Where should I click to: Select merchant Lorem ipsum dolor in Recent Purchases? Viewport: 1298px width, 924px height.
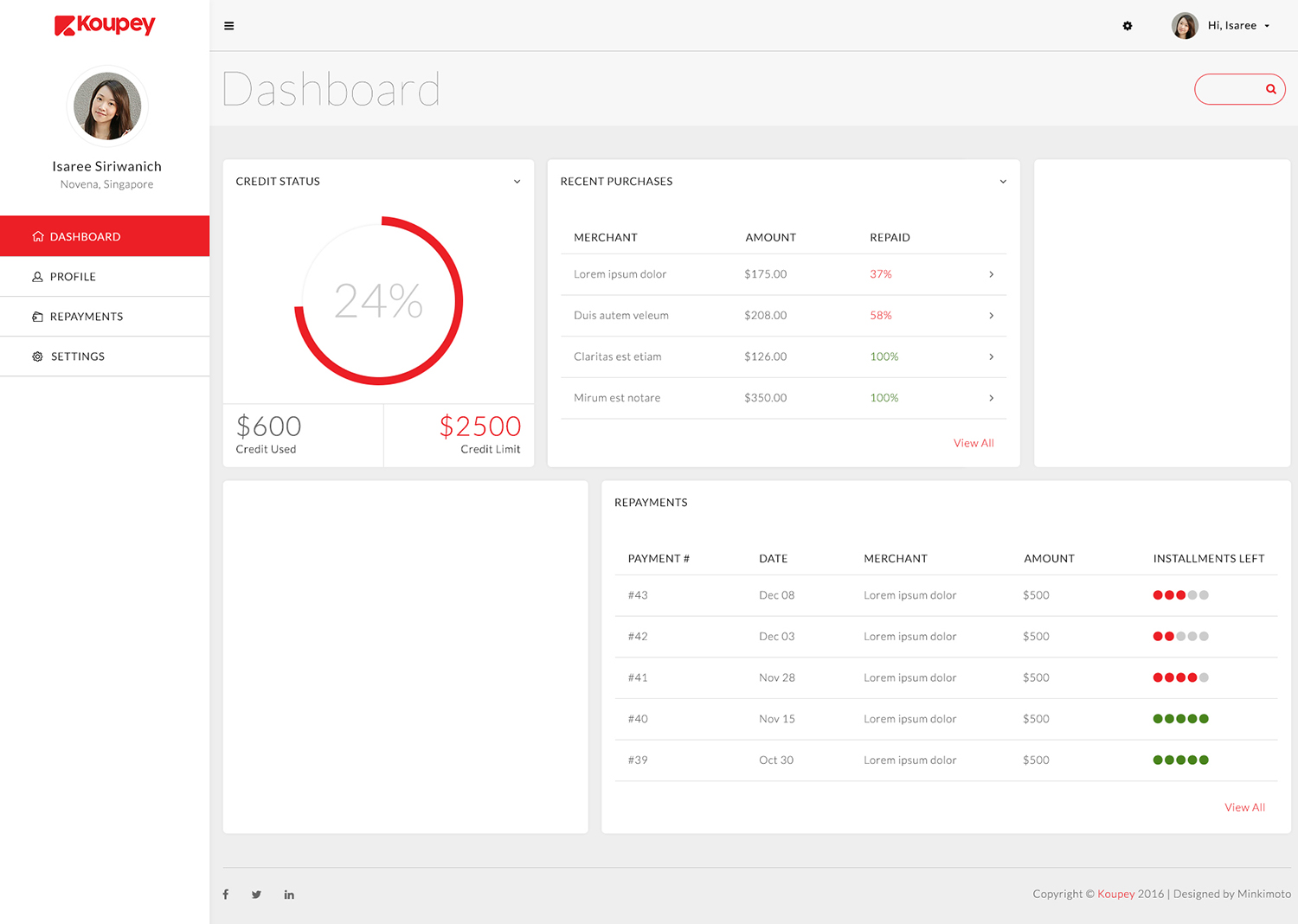tap(620, 274)
